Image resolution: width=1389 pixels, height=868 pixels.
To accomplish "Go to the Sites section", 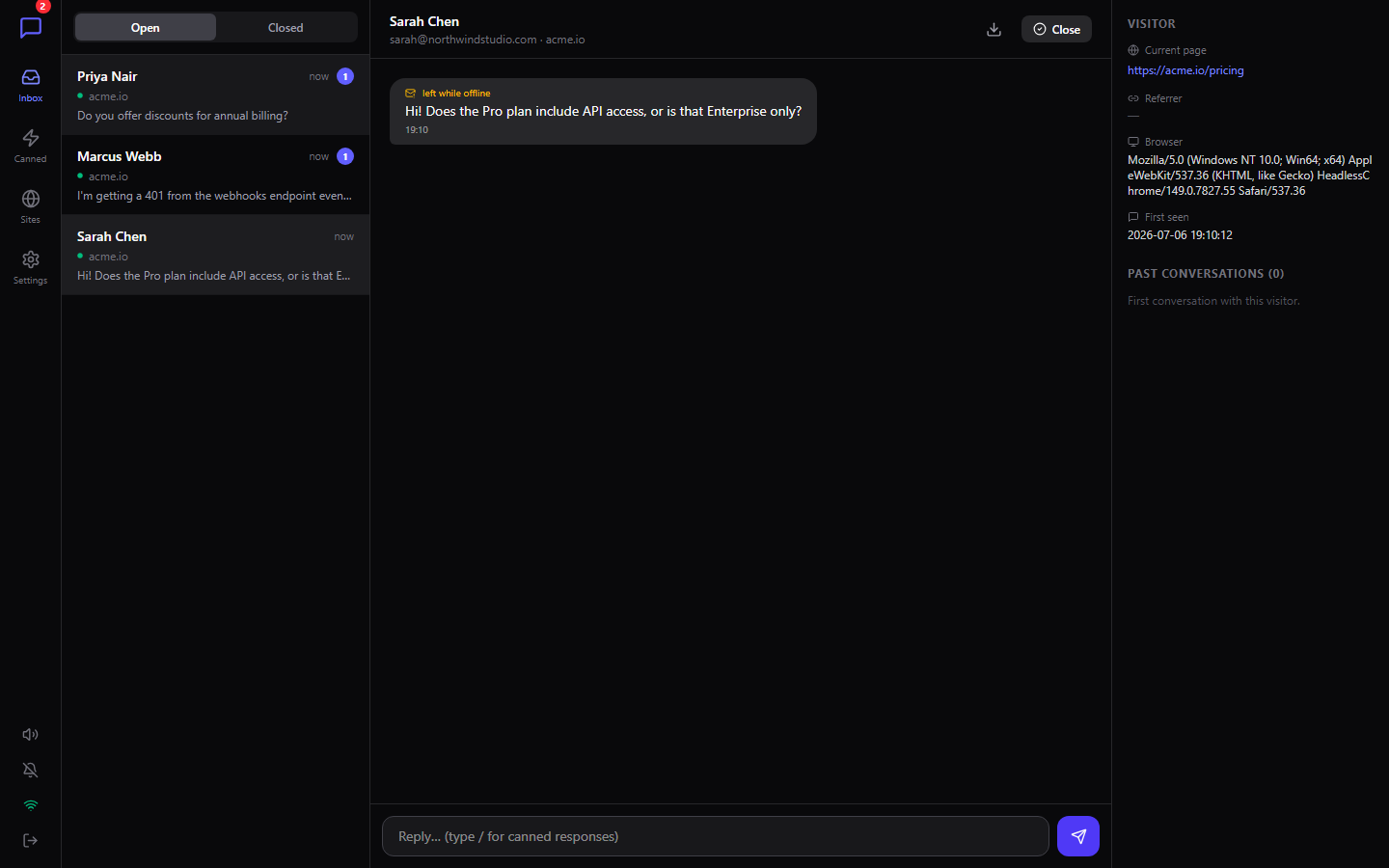I will coord(31,206).
